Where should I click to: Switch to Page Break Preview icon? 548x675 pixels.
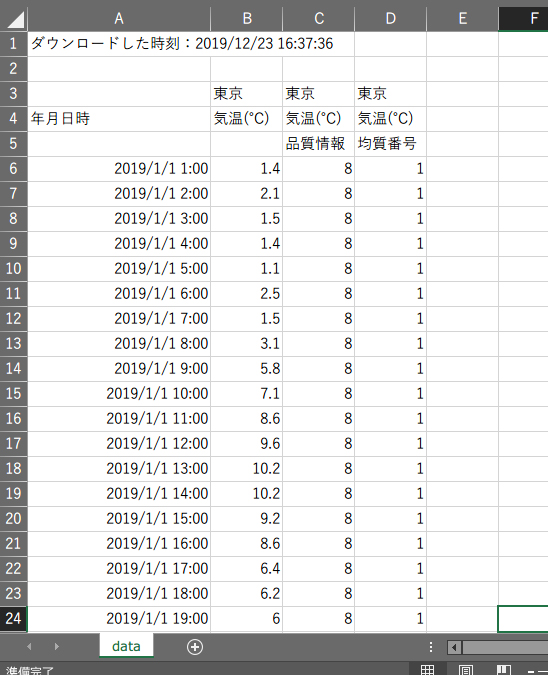coord(504,669)
